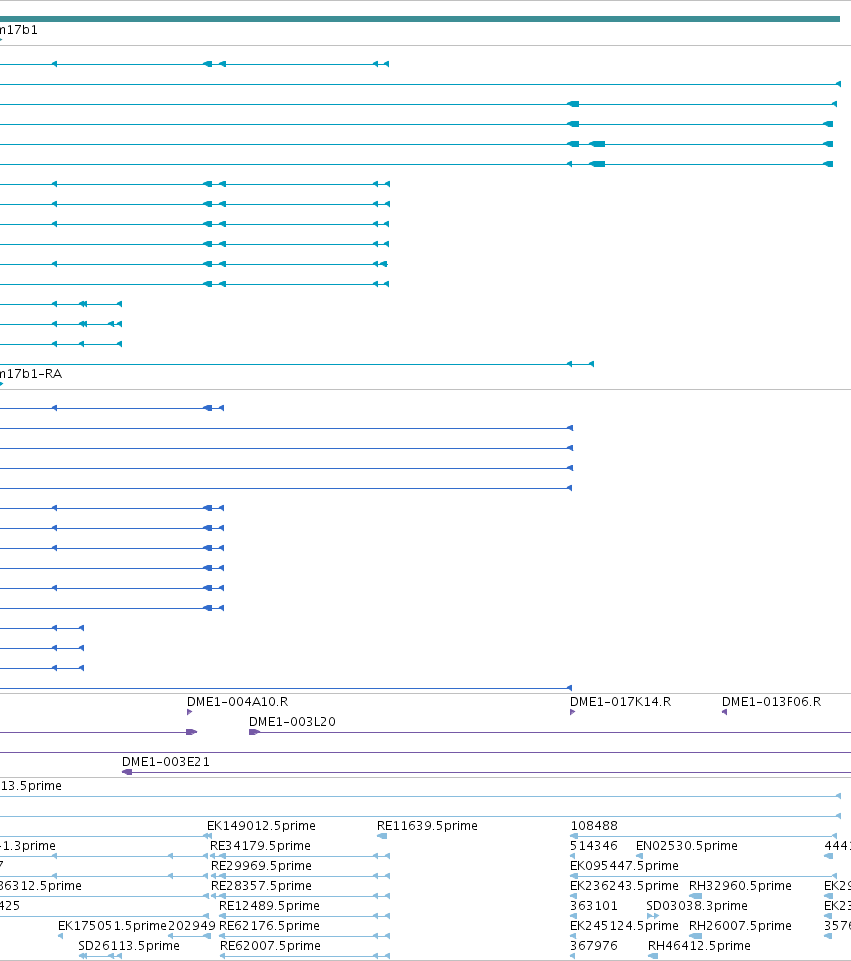Click the RE29969.5prime label
The height and width of the screenshot is (961, 851).
click(x=261, y=866)
